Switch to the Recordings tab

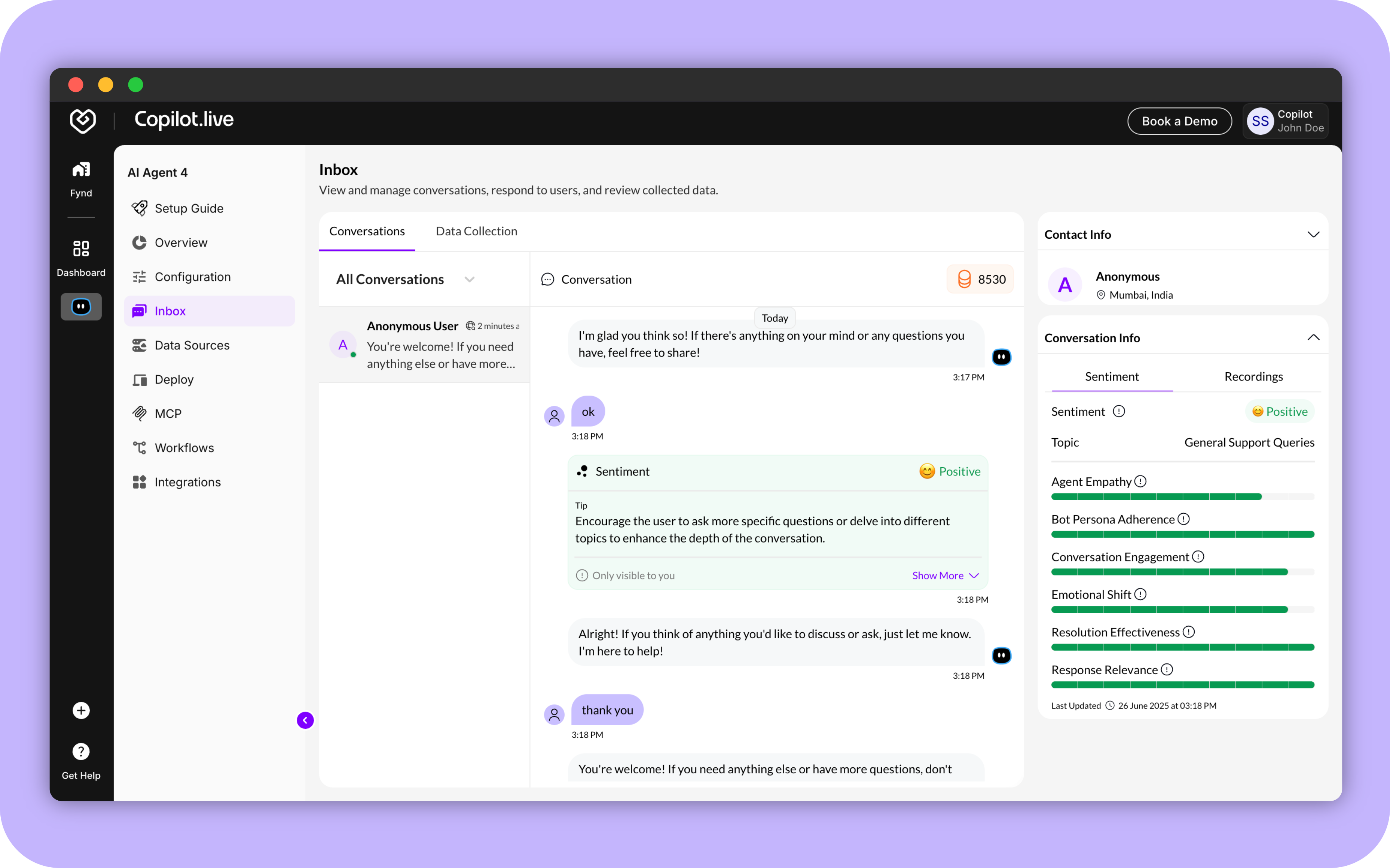click(1253, 377)
